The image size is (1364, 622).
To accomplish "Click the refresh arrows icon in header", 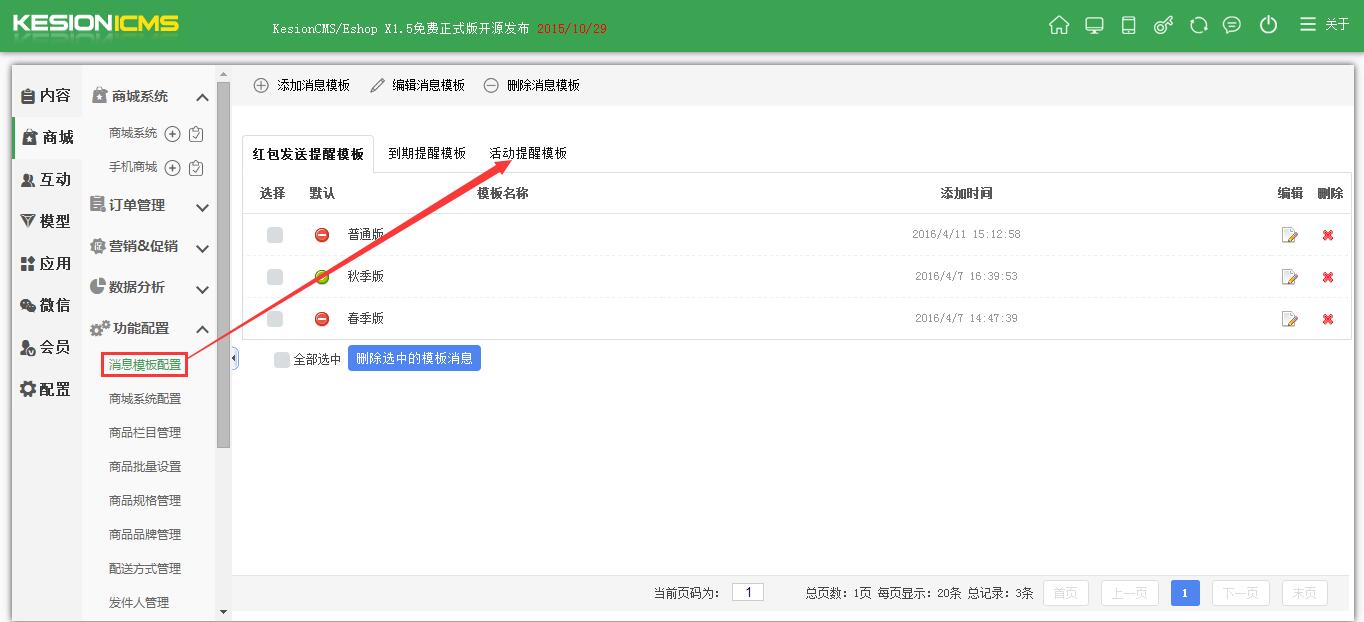I will 1198,25.
